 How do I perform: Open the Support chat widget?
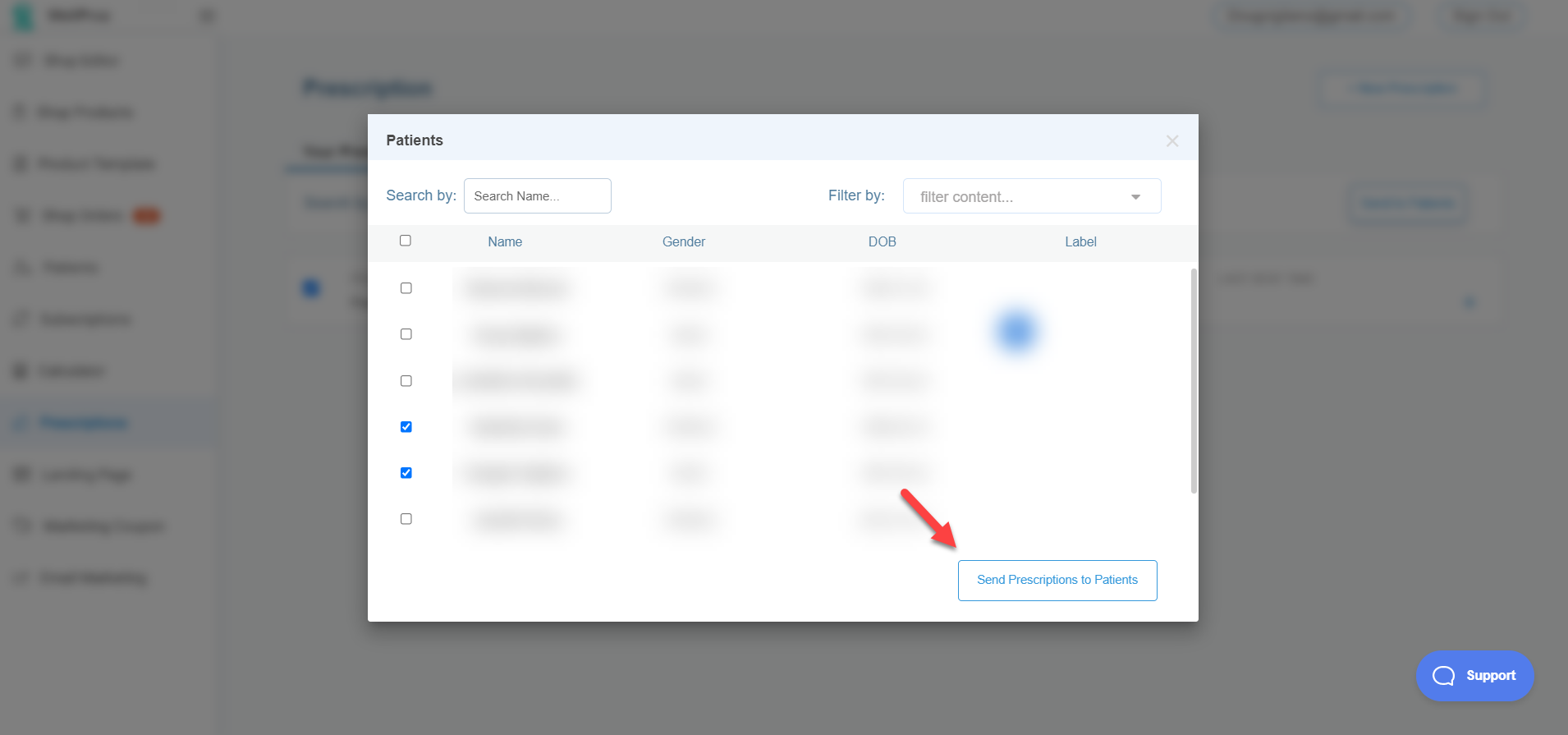(x=1474, y=675)
